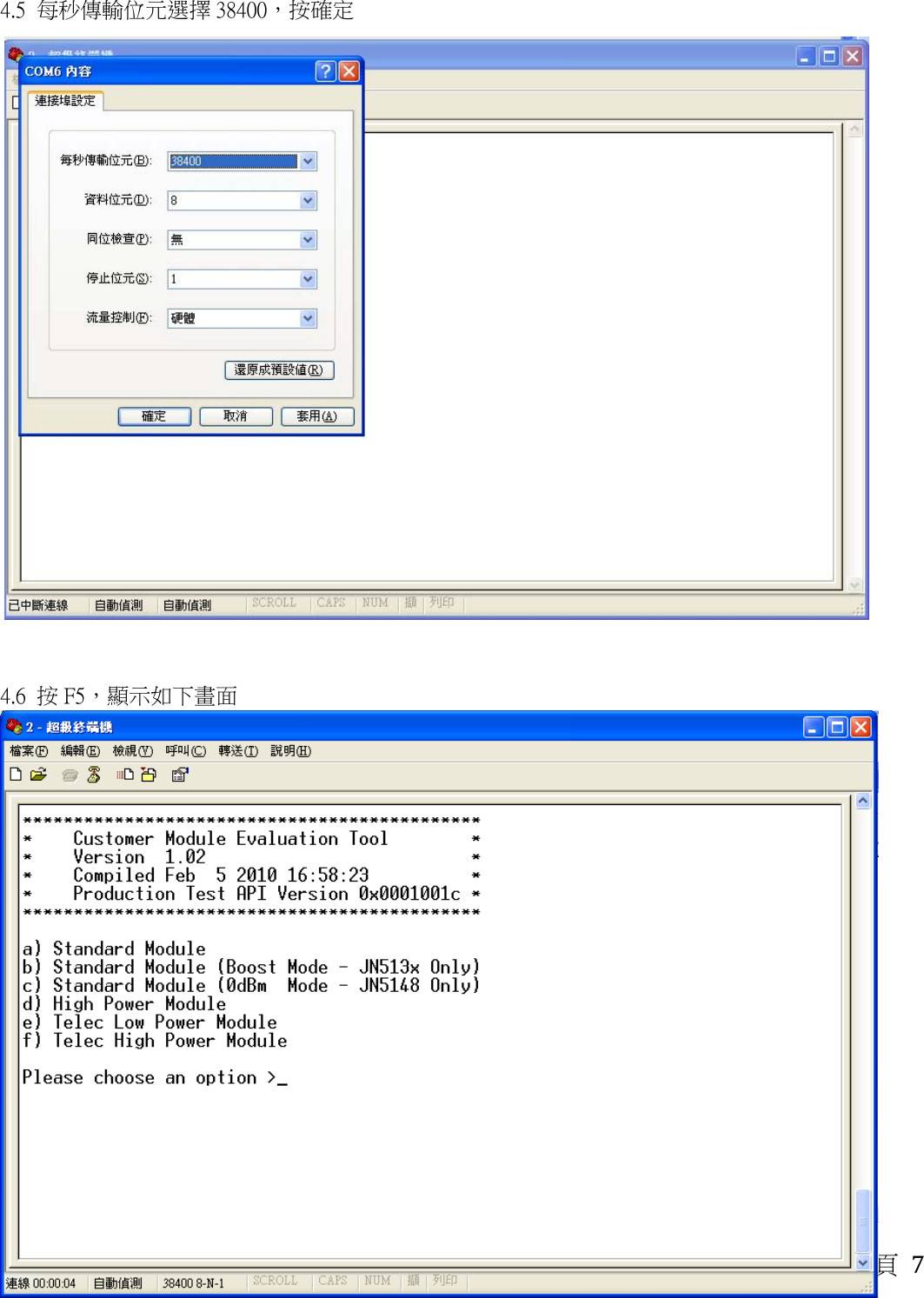
Task: Select the 連接埠設定 tab
Action: [x=65, y=101]
